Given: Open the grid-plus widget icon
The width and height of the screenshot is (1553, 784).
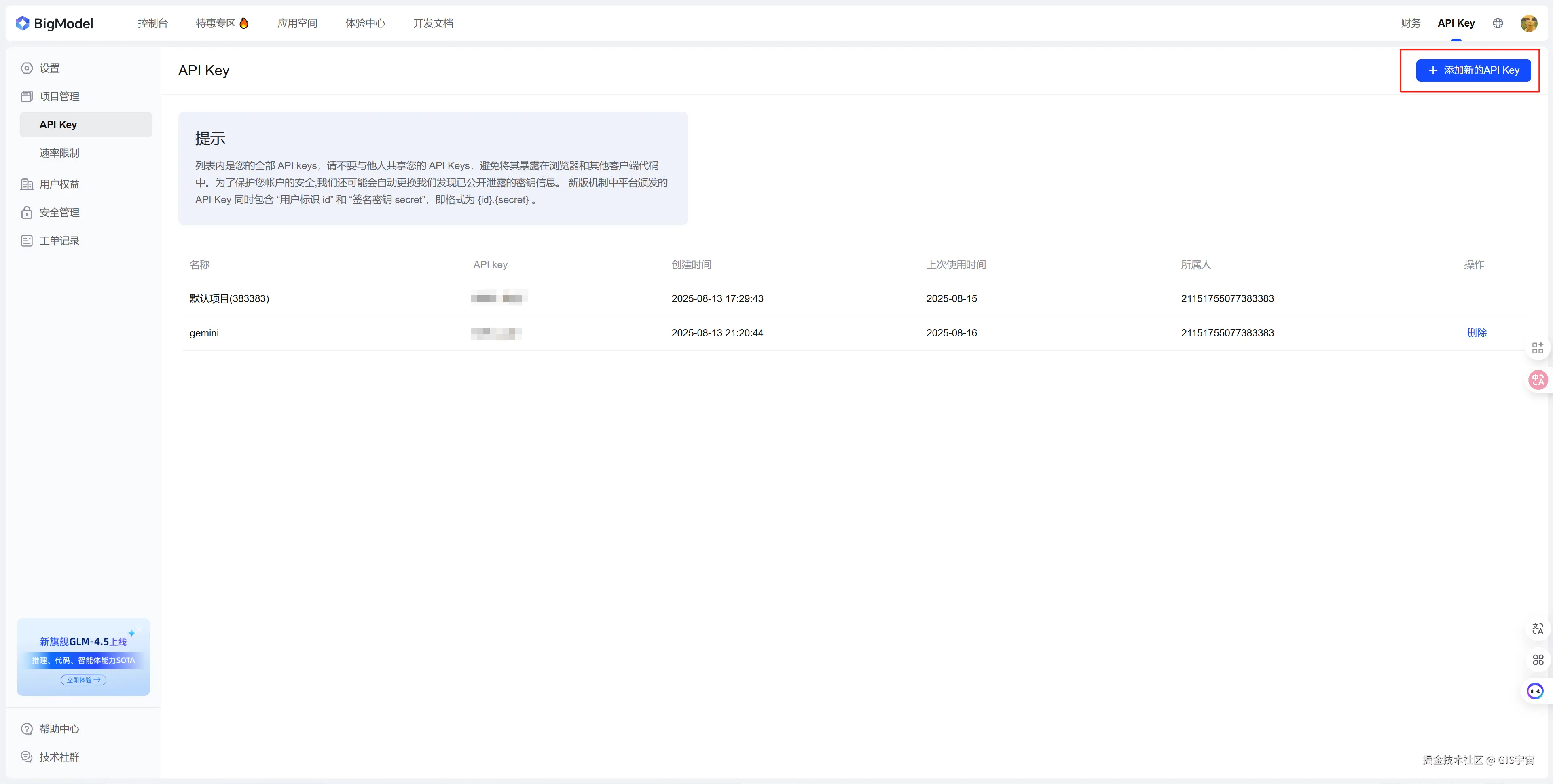Looking at the screenshot, I should (1537, 348).
